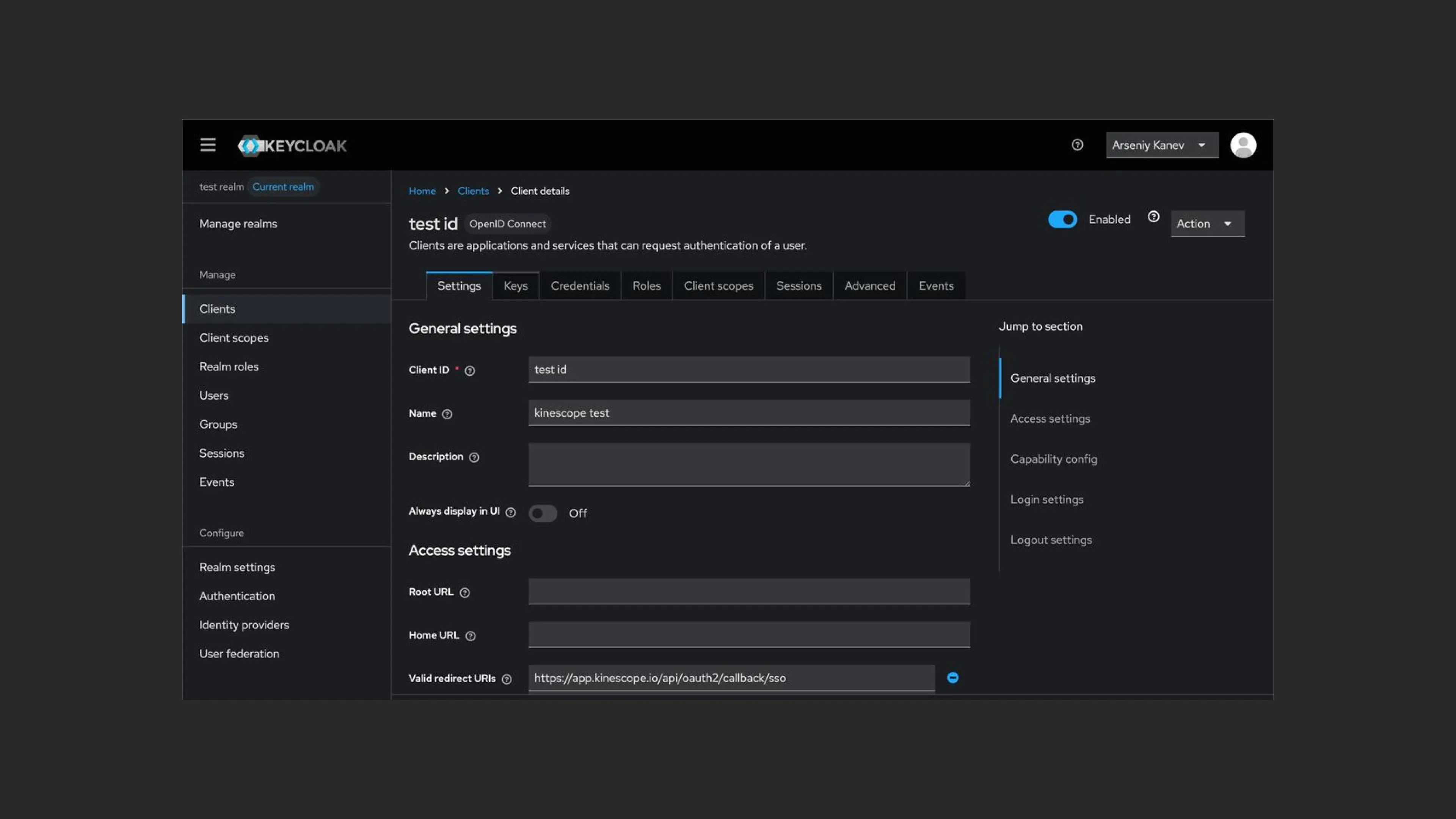Remove the valid redirect URI entry
The width and height of the screenshot is (1456, 819).
tap(952, 678)
